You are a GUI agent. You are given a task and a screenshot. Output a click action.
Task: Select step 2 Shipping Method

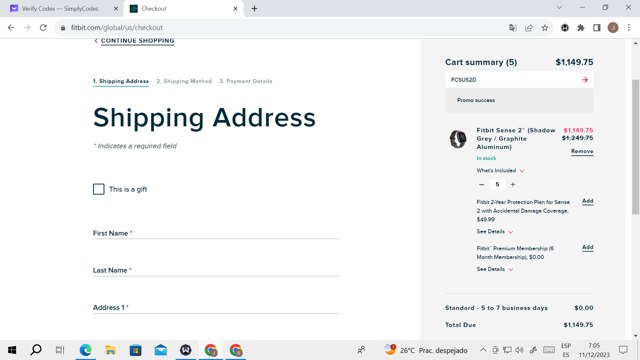pos(184,81)
